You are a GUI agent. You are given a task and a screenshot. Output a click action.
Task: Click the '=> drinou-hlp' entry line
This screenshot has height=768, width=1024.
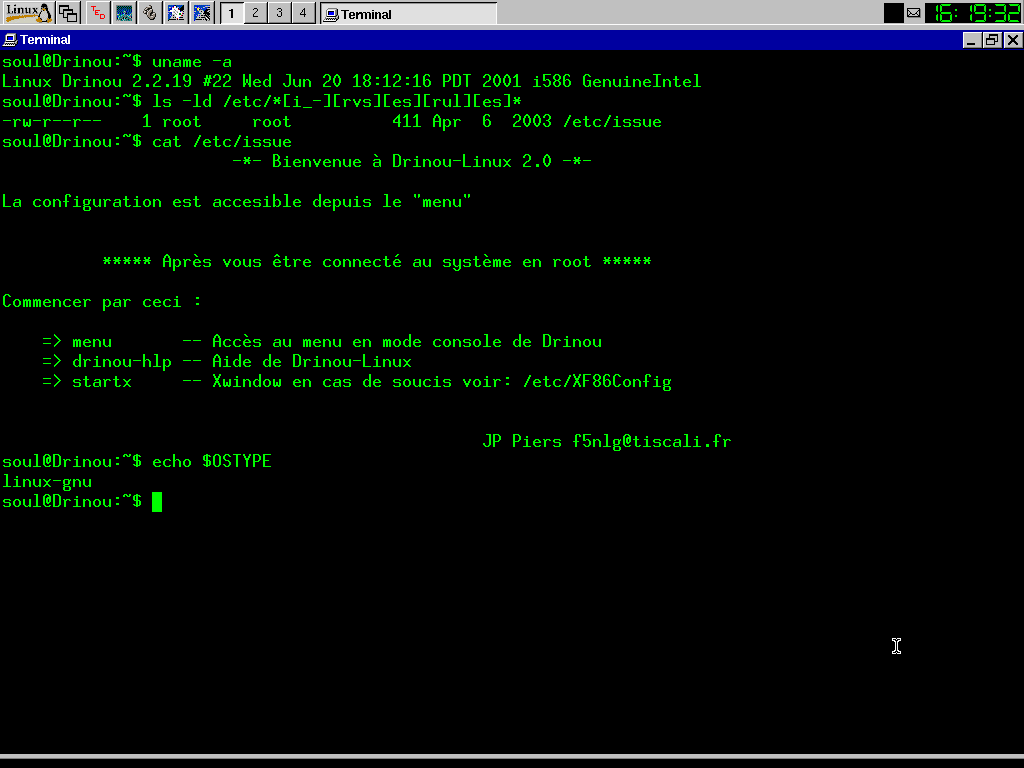227,362
